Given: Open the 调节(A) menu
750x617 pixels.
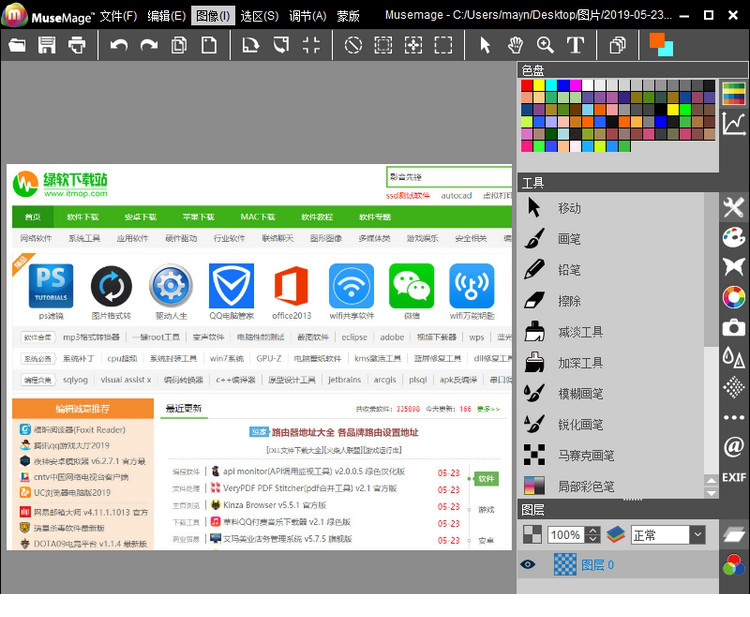Looking at the screenshot, I should pos(307,16).
